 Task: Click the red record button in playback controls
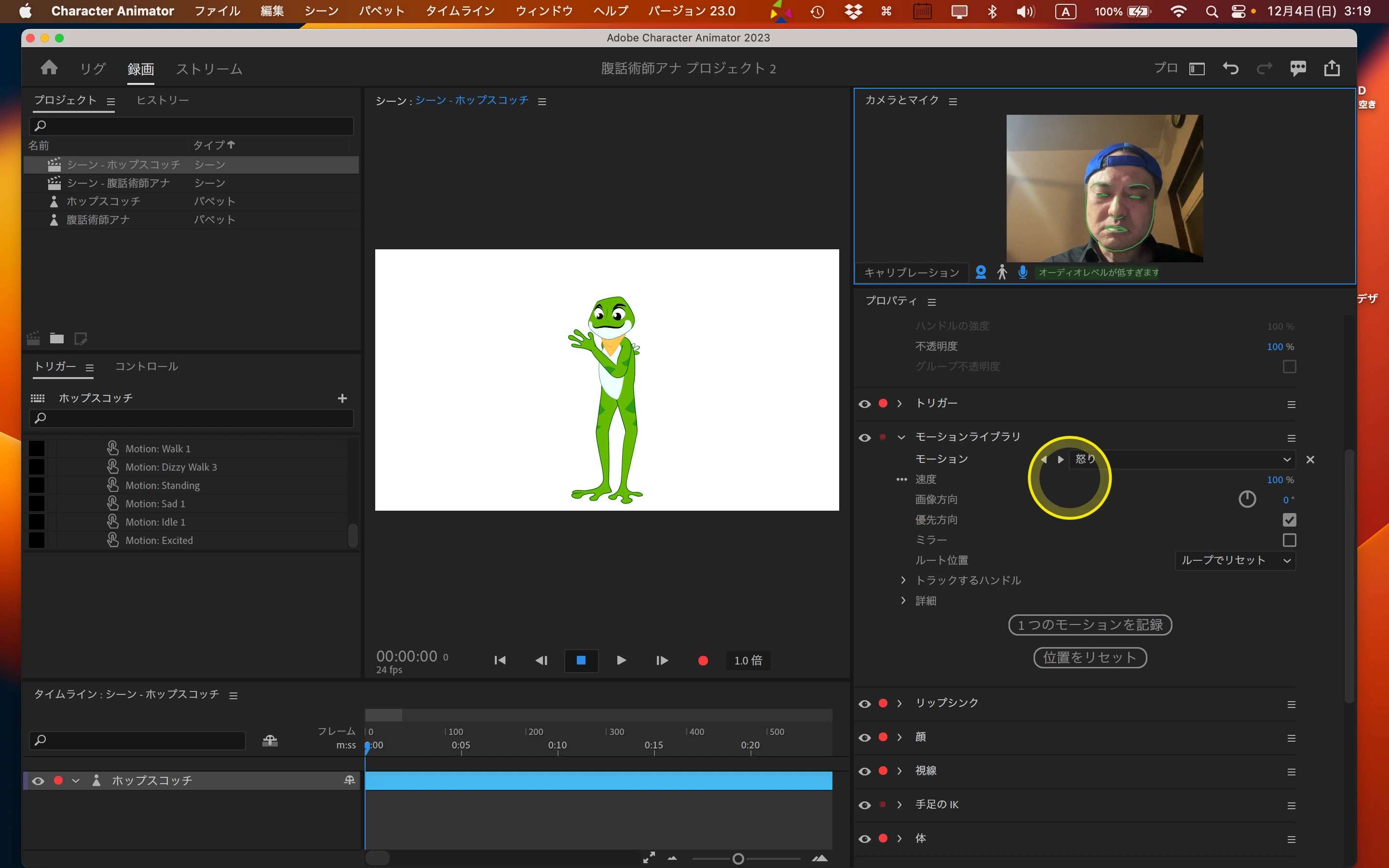[x=703, y=660]
